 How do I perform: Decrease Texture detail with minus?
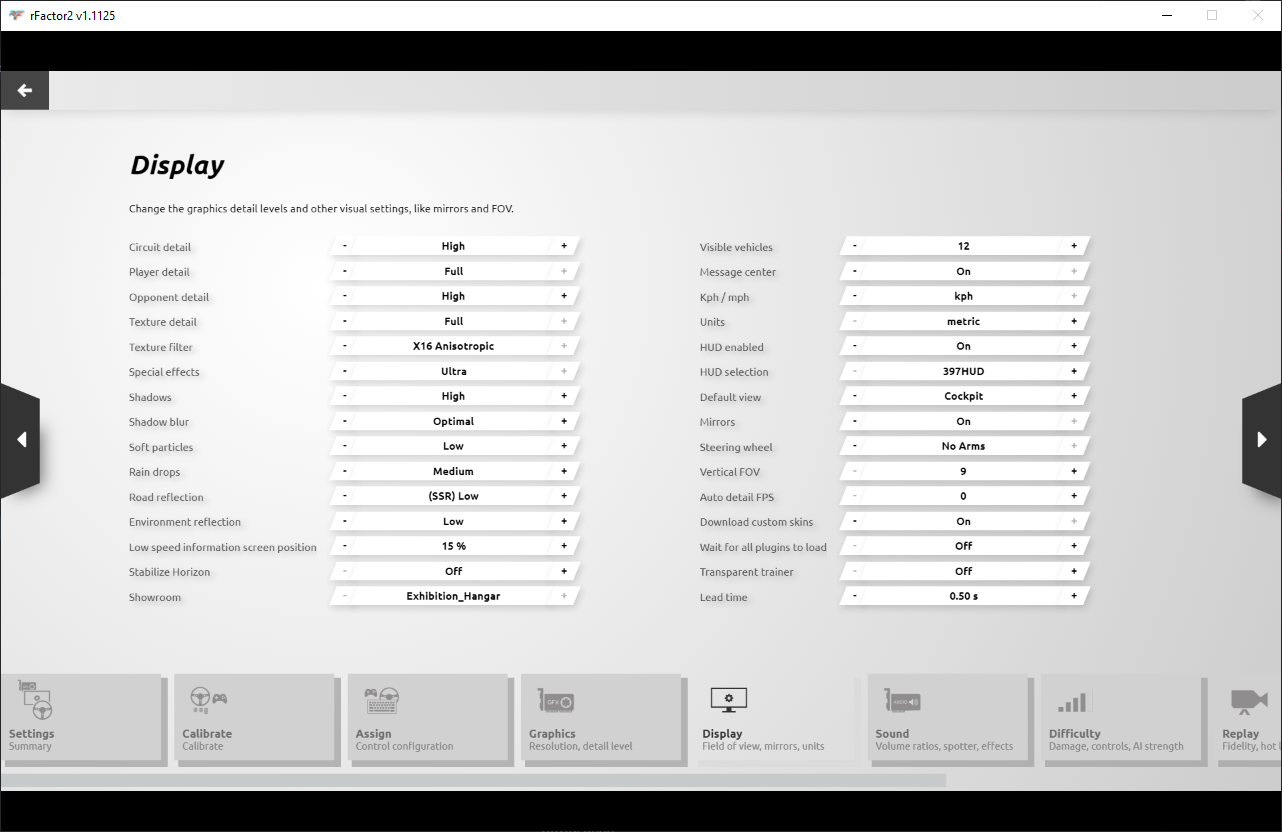345,321
